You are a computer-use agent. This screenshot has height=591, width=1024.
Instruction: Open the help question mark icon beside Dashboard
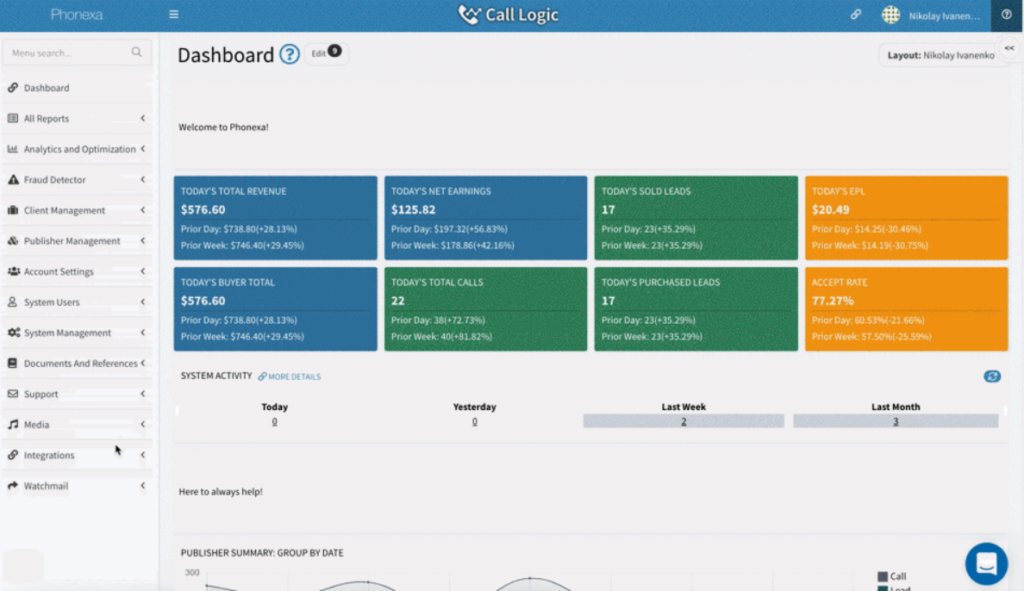pyautogui.click(x=289, y=55)
